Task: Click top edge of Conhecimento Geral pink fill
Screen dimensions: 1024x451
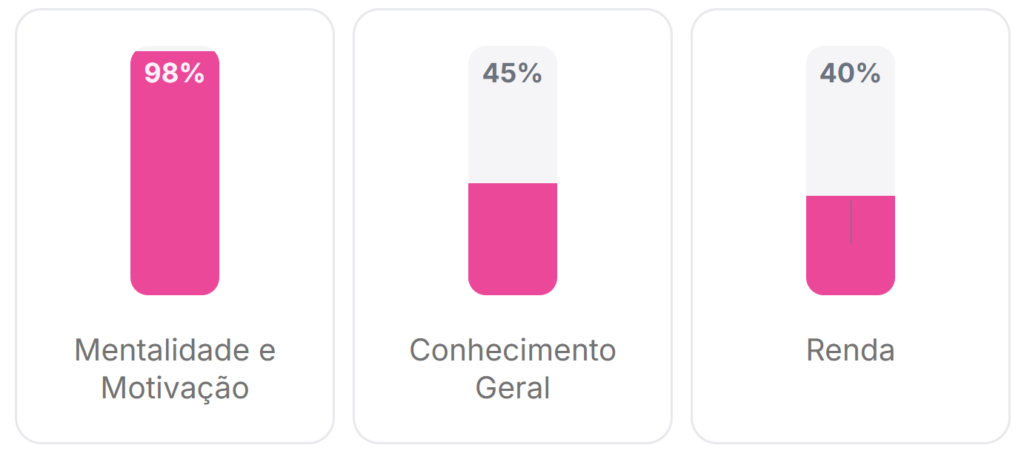Action: point(512,184)
